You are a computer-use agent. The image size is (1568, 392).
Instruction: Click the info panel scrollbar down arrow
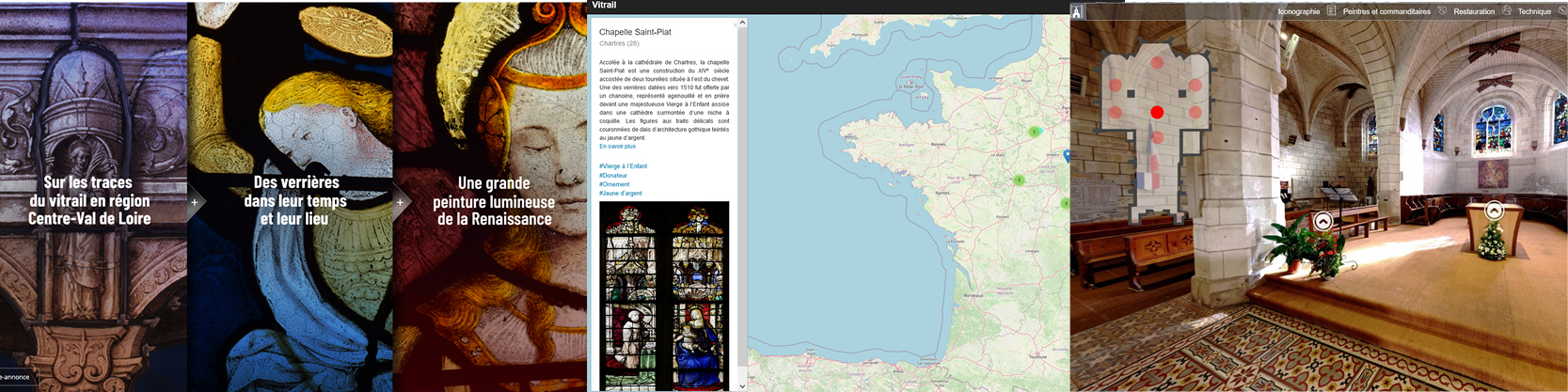pos(742,385)
